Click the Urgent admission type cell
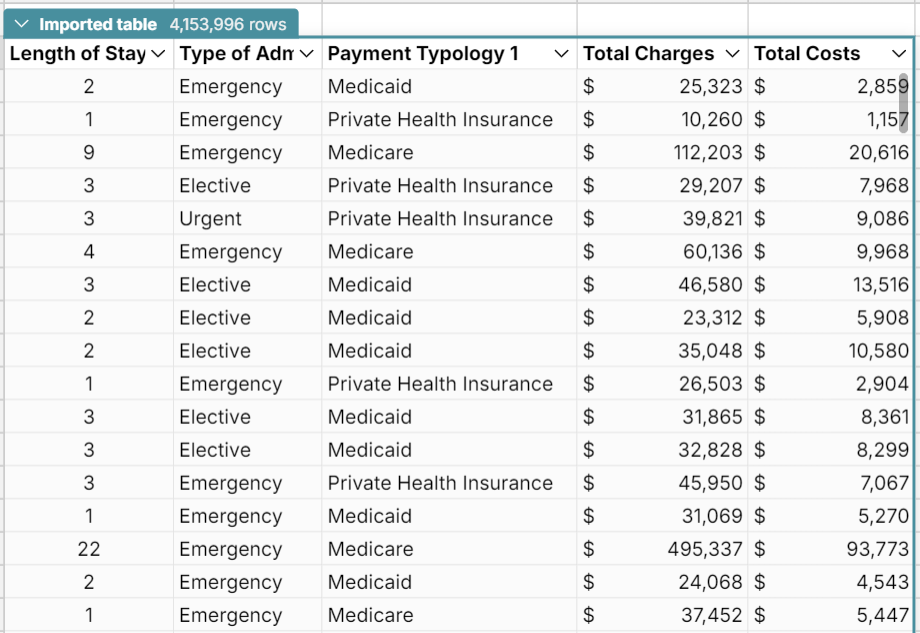The width and height of the screenshot is (920, 633). tap(210, 218)
